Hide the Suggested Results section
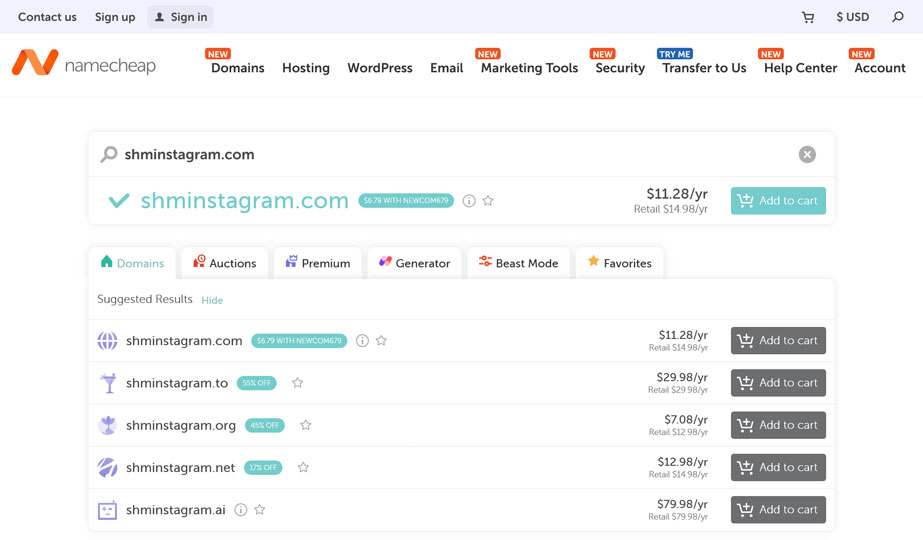Image resolution: width=923 pixels, height=540 pixels. [x=212, y=300]
